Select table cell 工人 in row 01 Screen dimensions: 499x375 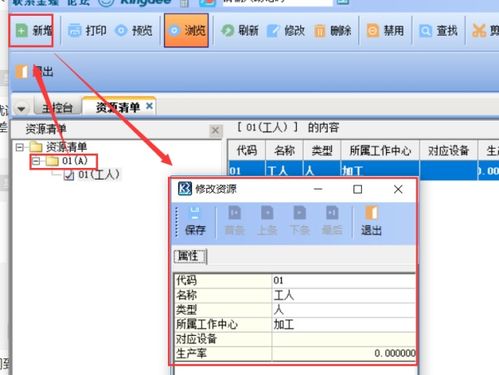[x=284, y=171]
